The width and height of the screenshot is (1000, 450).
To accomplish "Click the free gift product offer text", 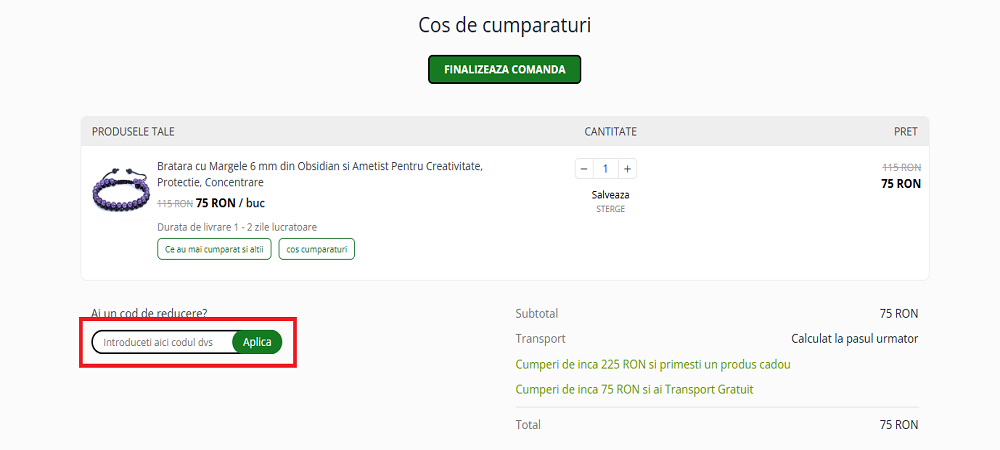I will (x=653, y=364).
